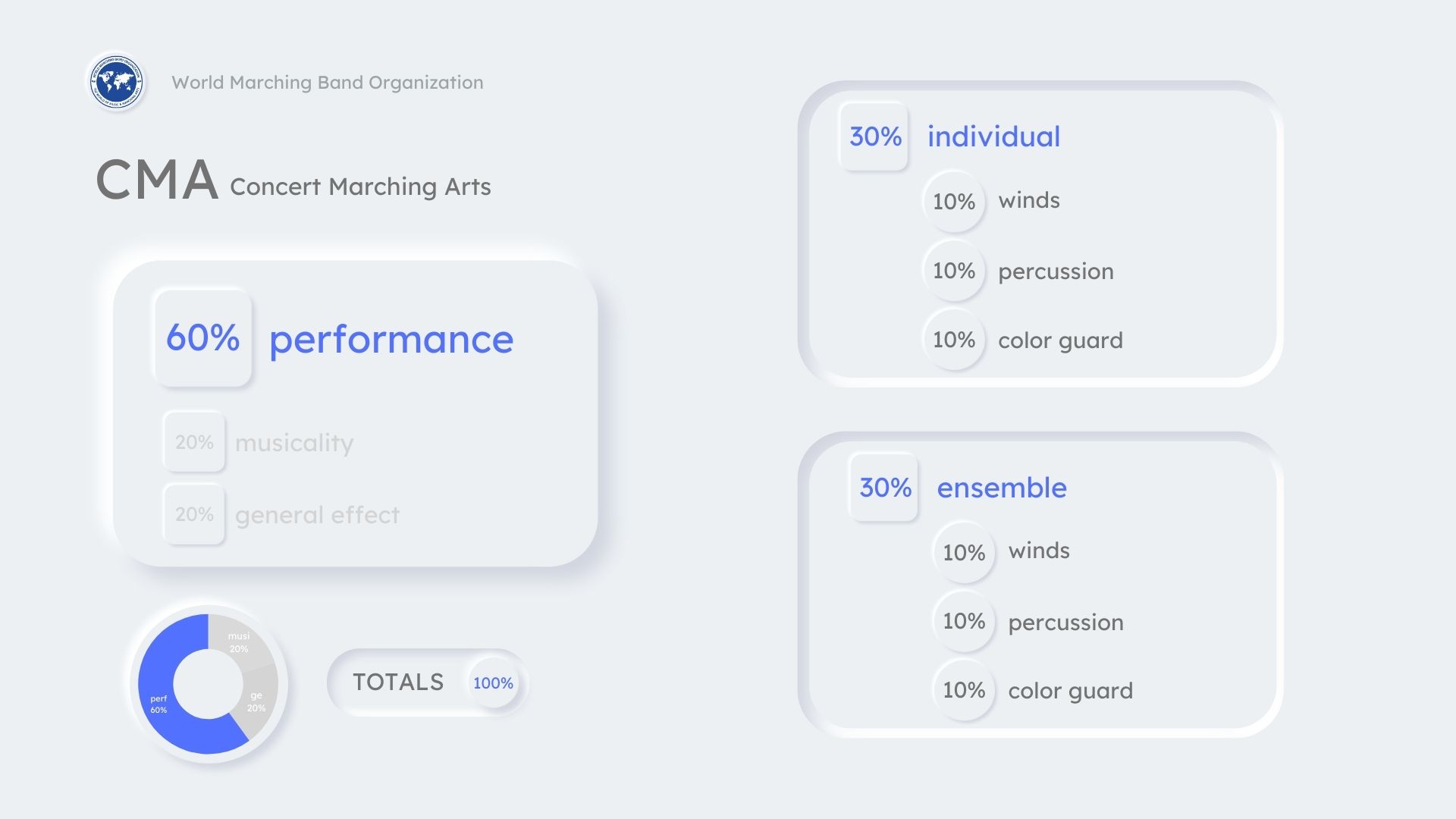Select the 10% circle beside individual color guard
Screen dimensions: 1456x819
[x=953, y=340]
